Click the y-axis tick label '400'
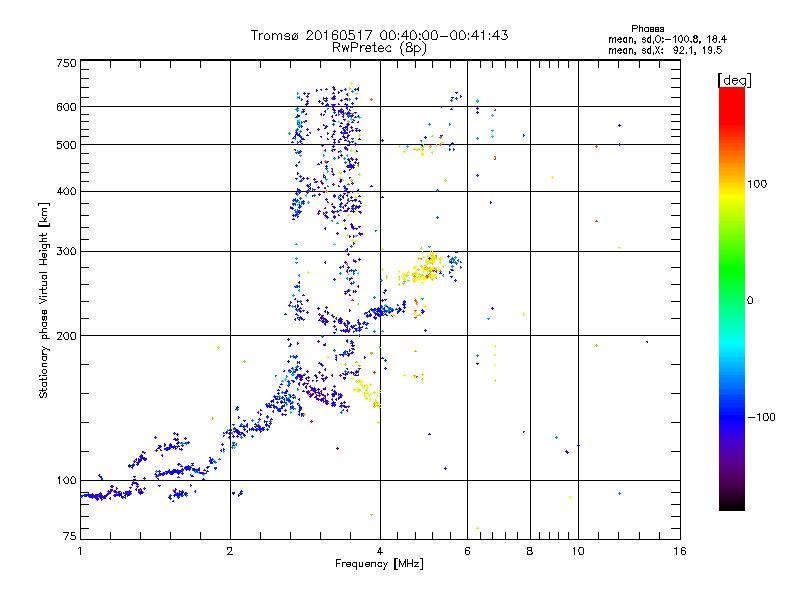The height and width of the screenshot is (600, 800). 66,191
